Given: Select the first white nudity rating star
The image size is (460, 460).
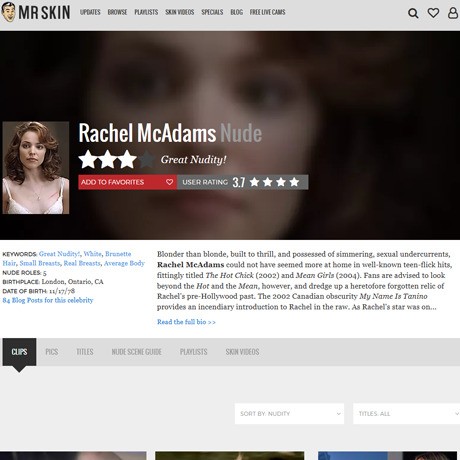Looking at the screenshot, I should pos(88,159).
